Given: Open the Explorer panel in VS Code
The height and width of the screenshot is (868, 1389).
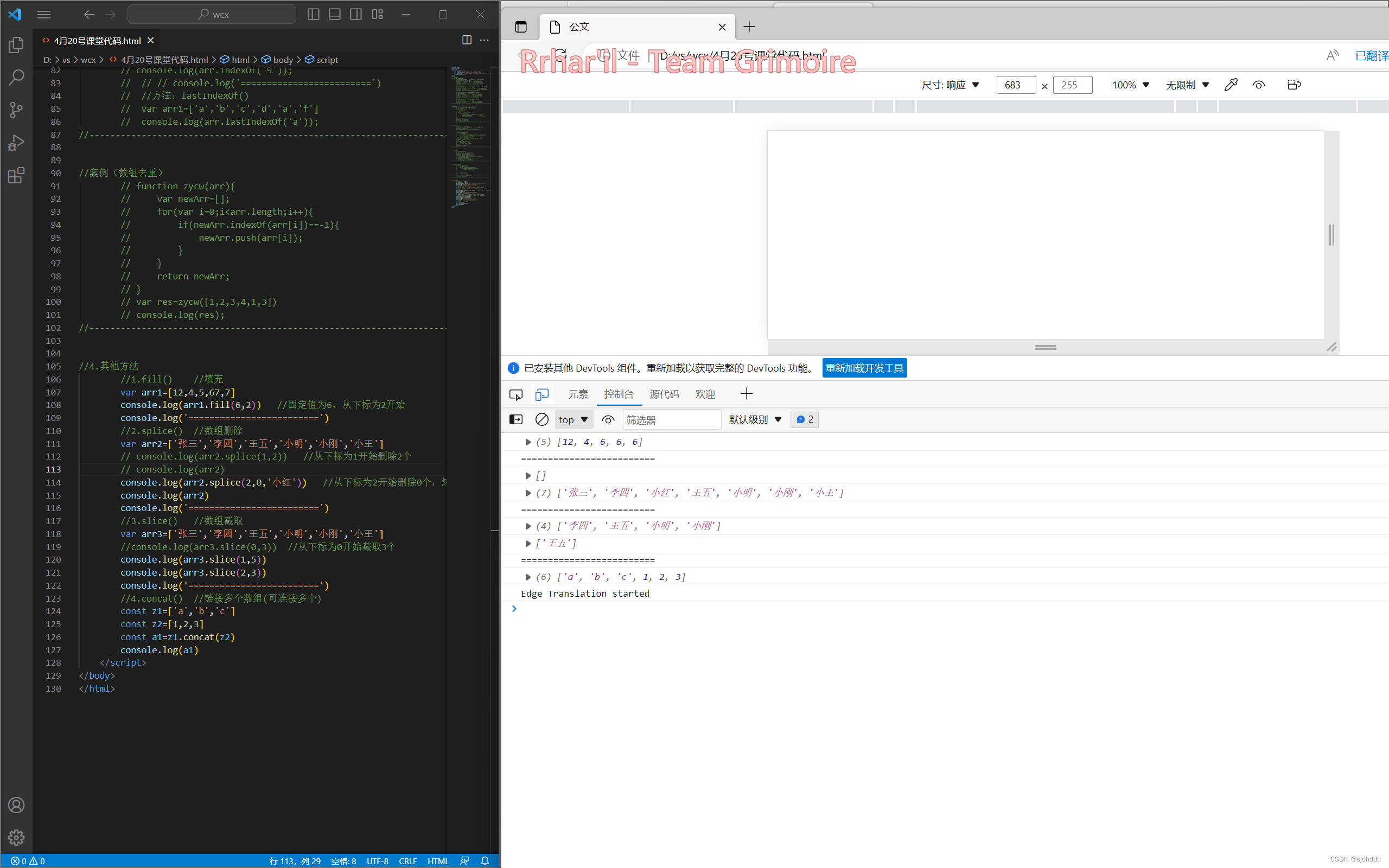Looking at the screenshot, I should (x=16, y=45).
